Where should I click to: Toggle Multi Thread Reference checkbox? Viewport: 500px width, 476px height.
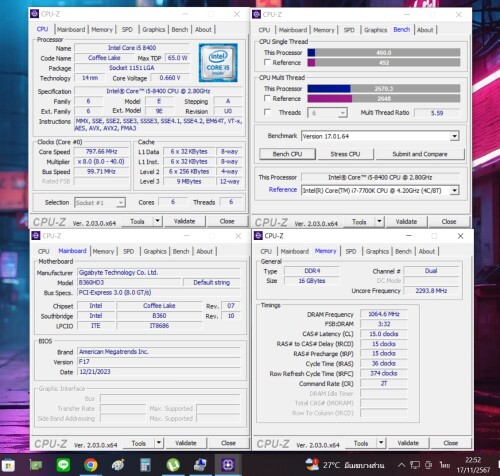click(267, 98)
